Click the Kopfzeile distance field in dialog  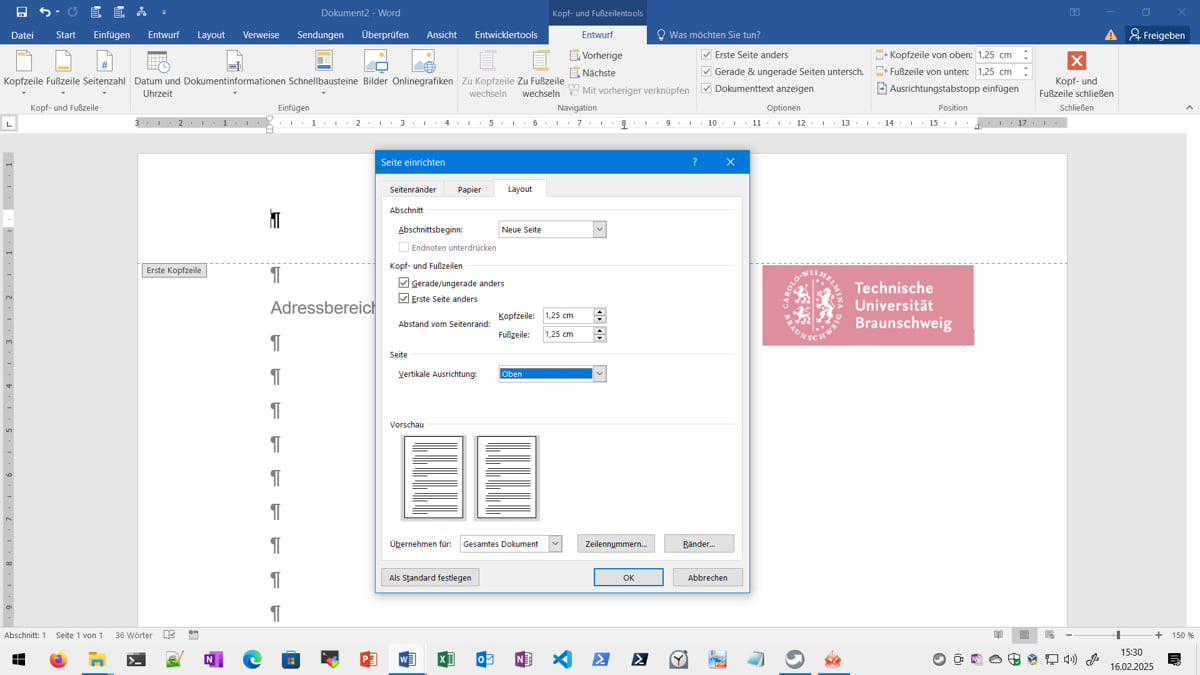click(x=568, y=315)
